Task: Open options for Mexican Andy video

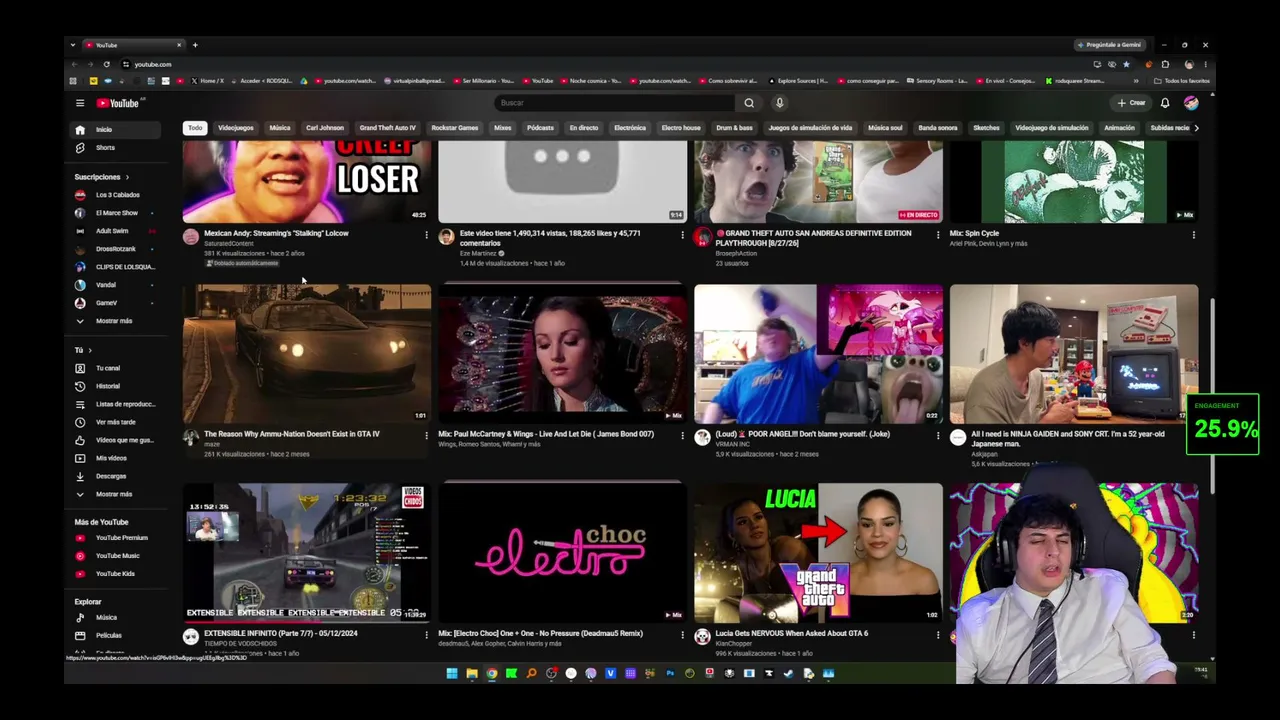Action: 426,235
